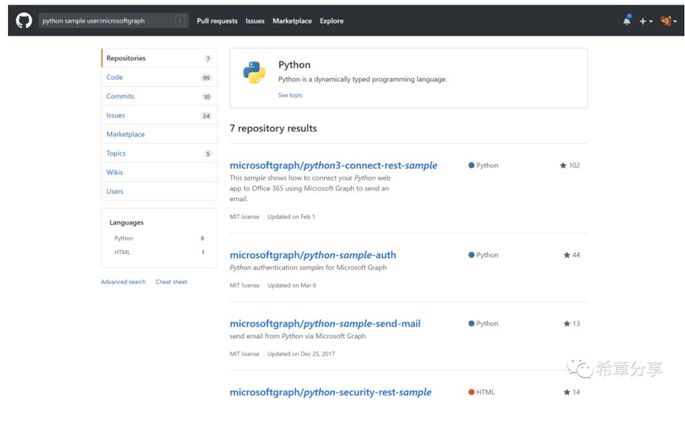Focus the search box with python sample
Viewport: 685px width, 431px height.
114,21
